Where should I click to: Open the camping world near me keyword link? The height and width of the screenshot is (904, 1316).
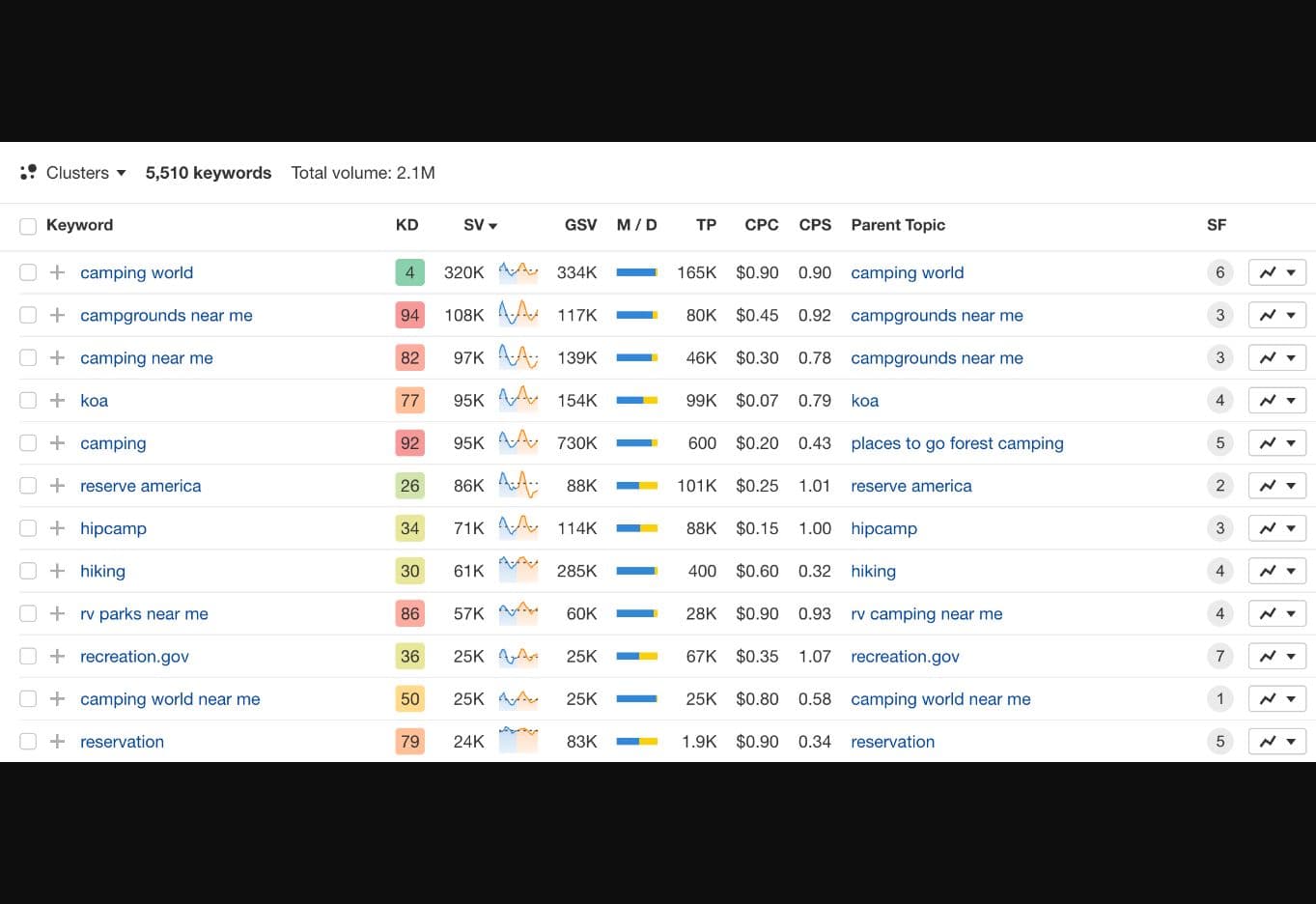(x=170, y=698)
